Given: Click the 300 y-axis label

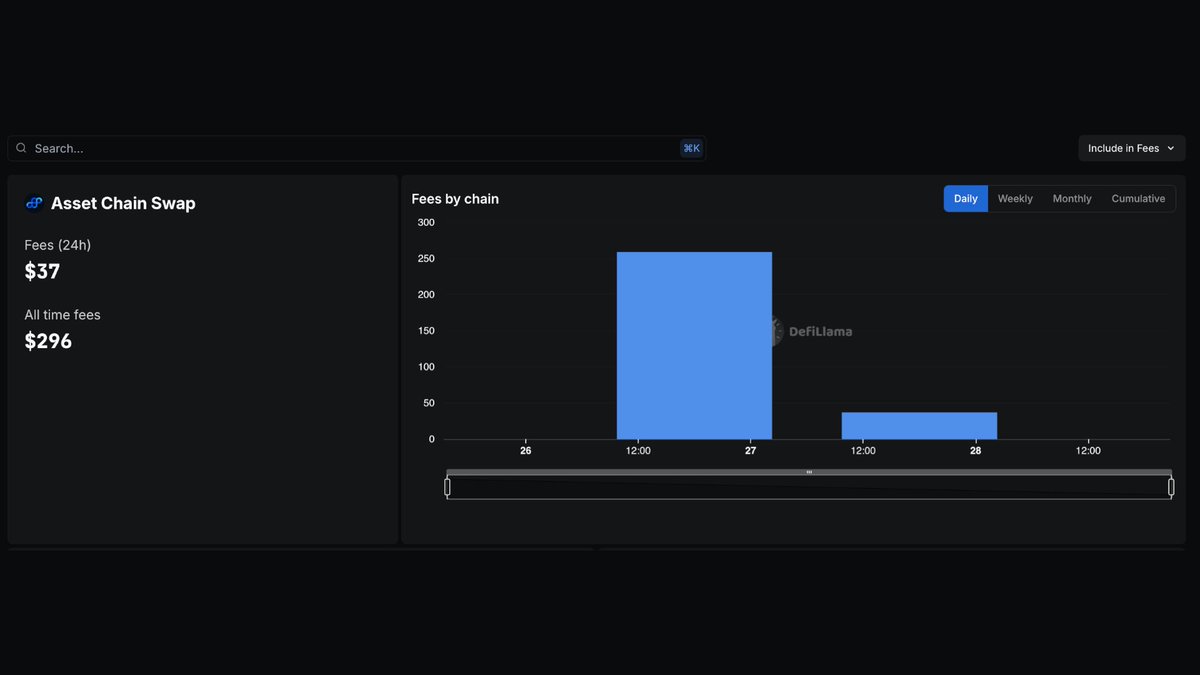Looking at the screenshot, I should (426, 222).
